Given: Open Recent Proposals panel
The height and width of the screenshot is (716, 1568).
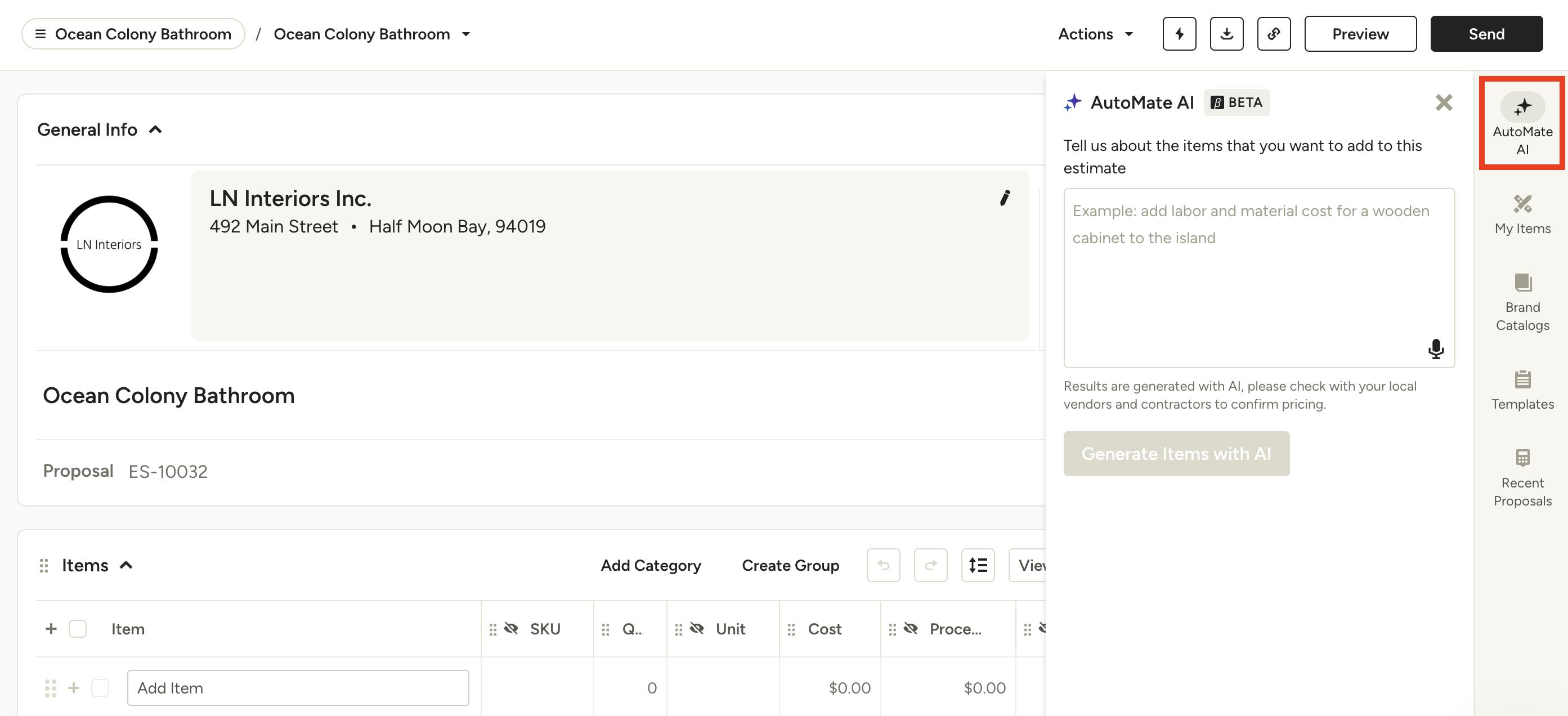Looking at the screenshot, I should tap(1522, 478).
